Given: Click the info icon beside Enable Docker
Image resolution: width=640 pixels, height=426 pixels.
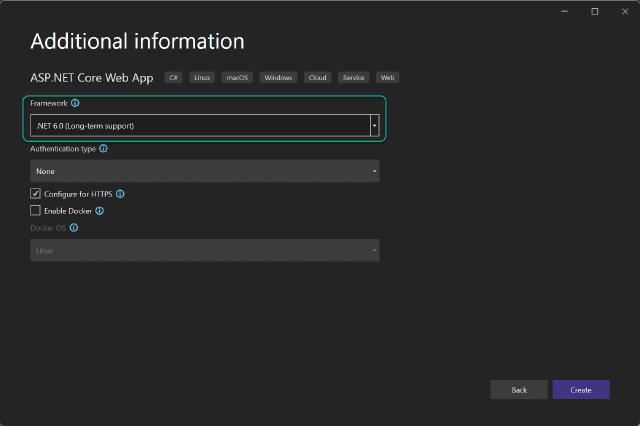Looking at the screenshot, I should (100, 211).
